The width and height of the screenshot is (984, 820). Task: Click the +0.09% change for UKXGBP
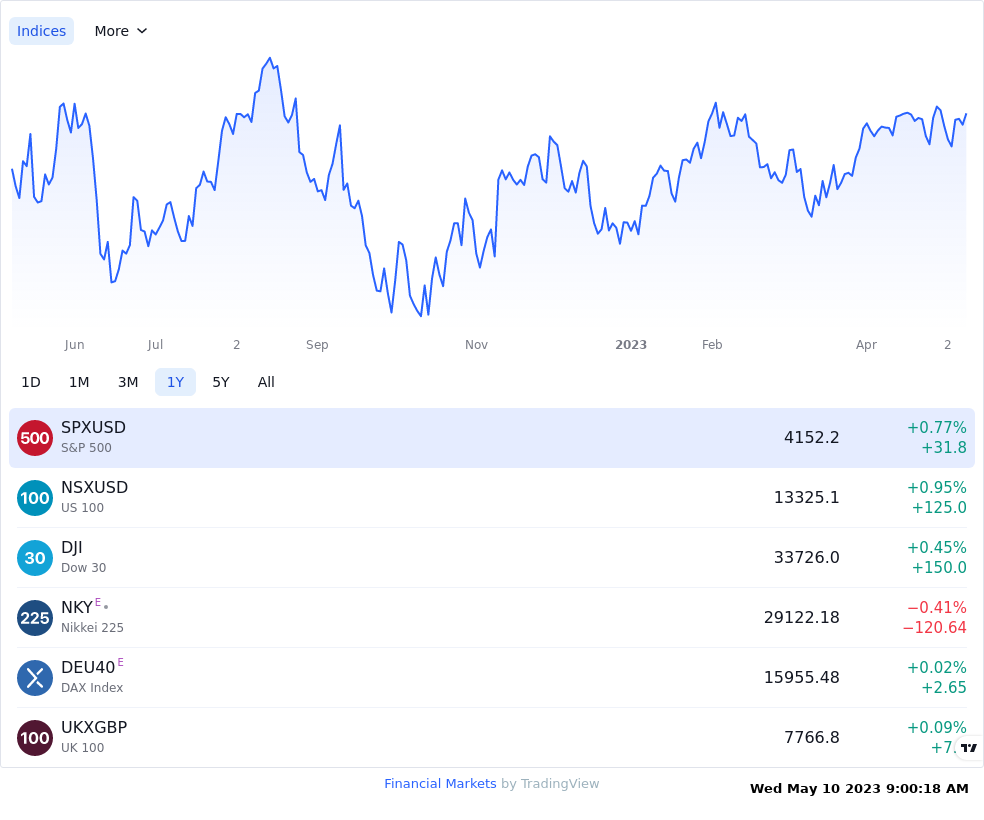[937, 728]
